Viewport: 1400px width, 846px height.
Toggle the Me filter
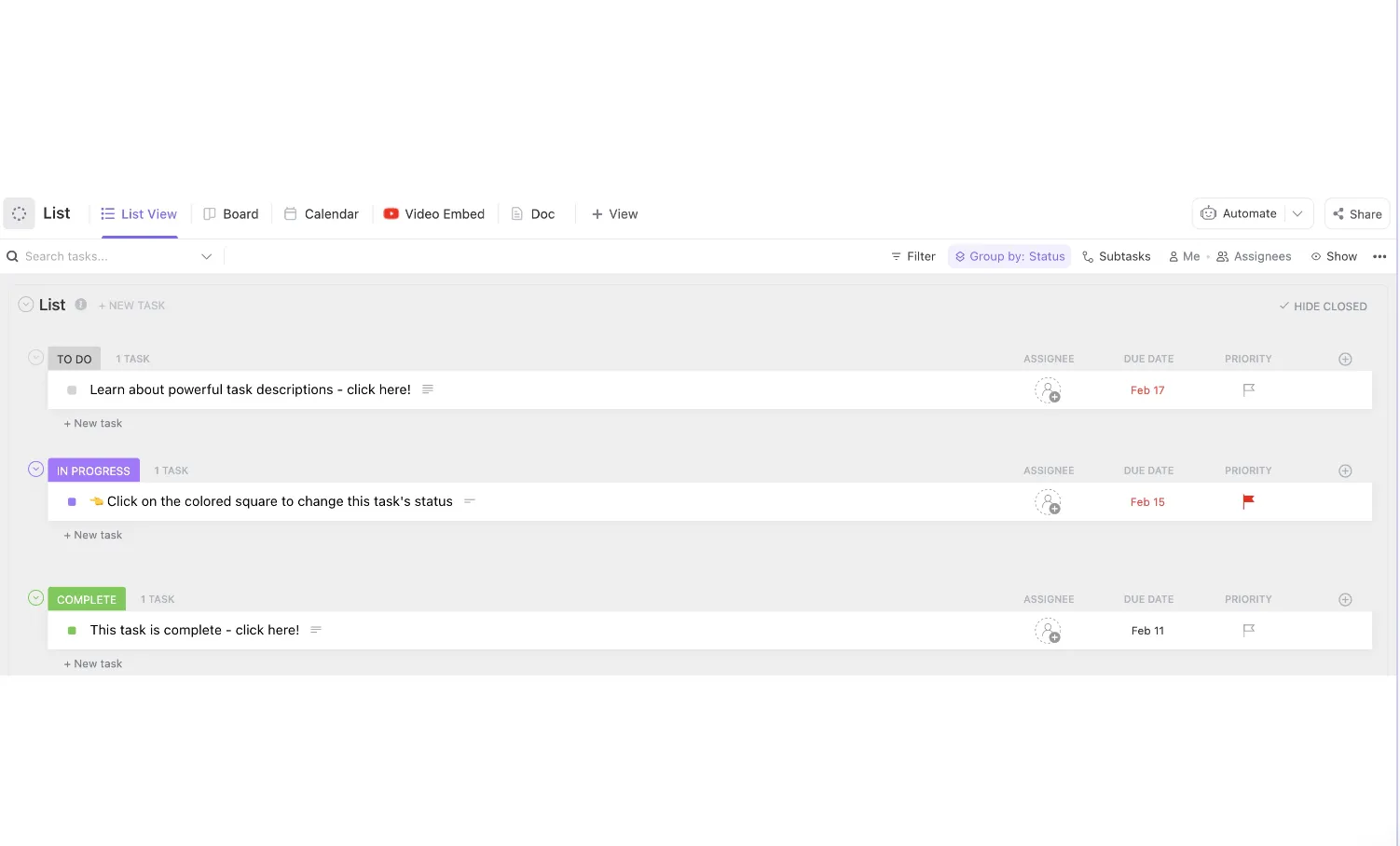[1184, 256]
